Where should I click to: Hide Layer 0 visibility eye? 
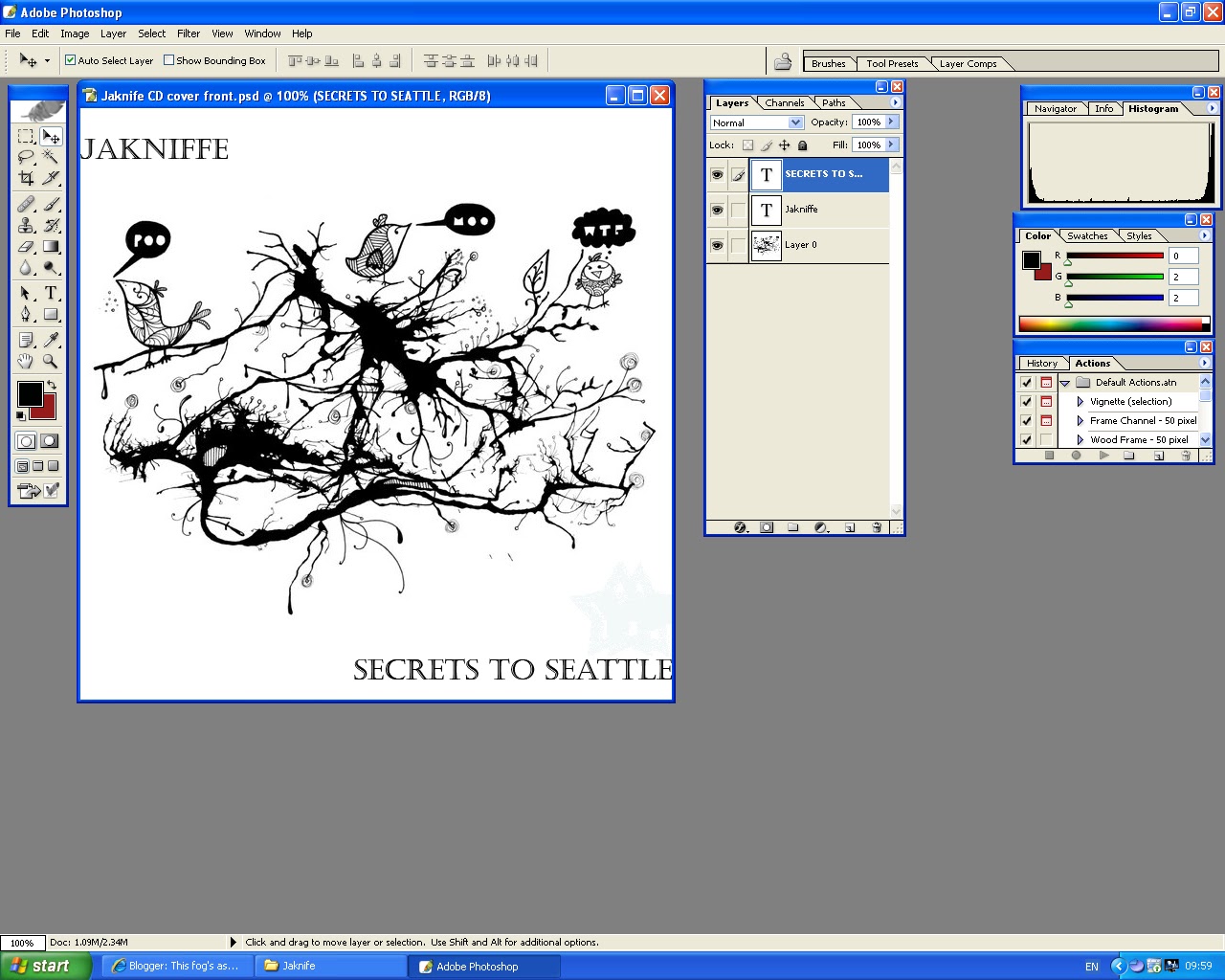click(x=717, y=246)
